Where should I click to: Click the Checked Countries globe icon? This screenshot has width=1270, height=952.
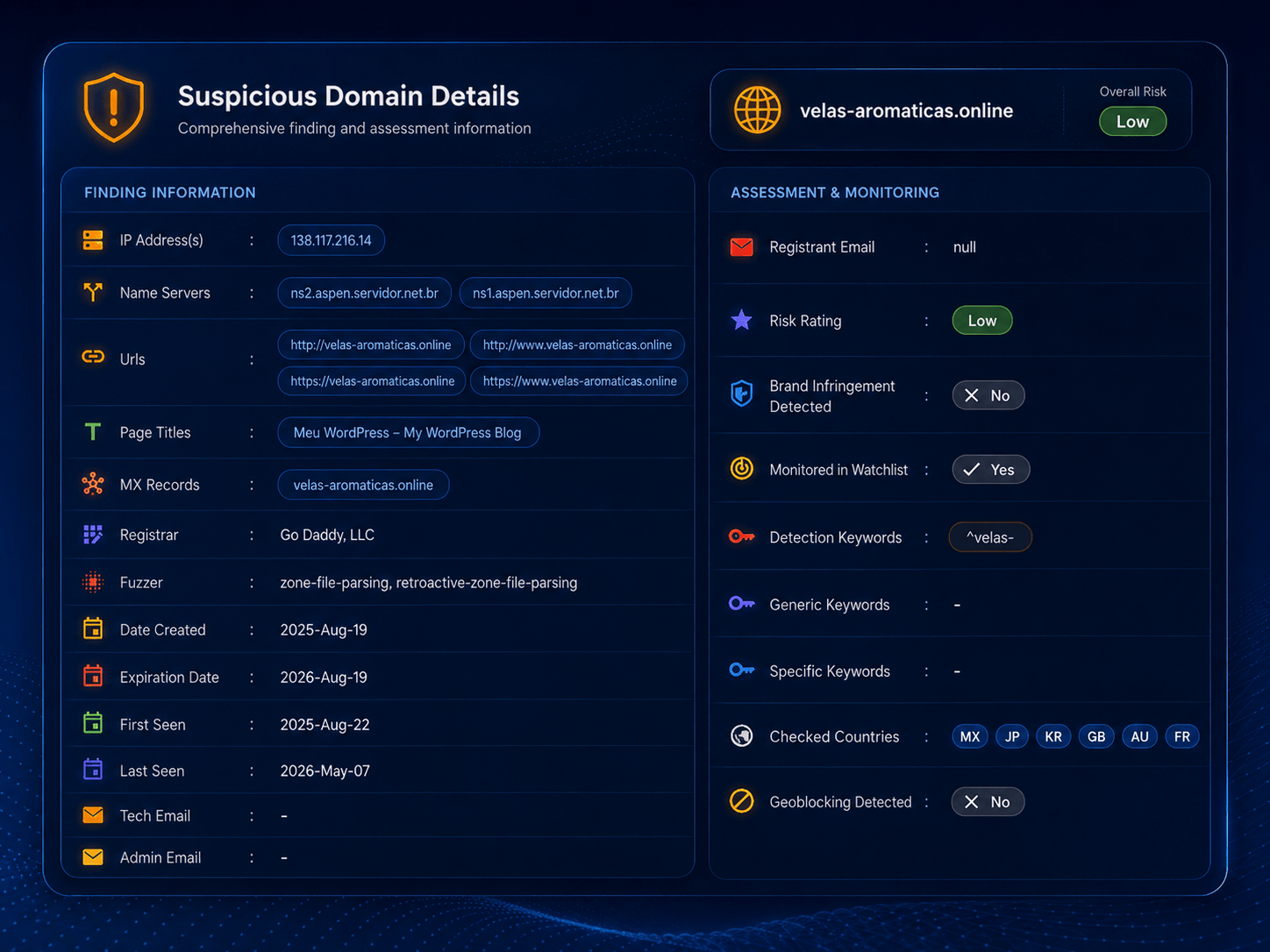click(742, 736)
